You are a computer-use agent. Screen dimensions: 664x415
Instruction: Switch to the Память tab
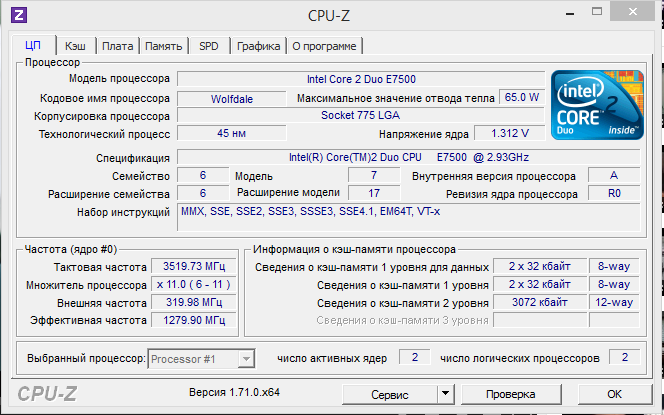[x=163, y=46]
